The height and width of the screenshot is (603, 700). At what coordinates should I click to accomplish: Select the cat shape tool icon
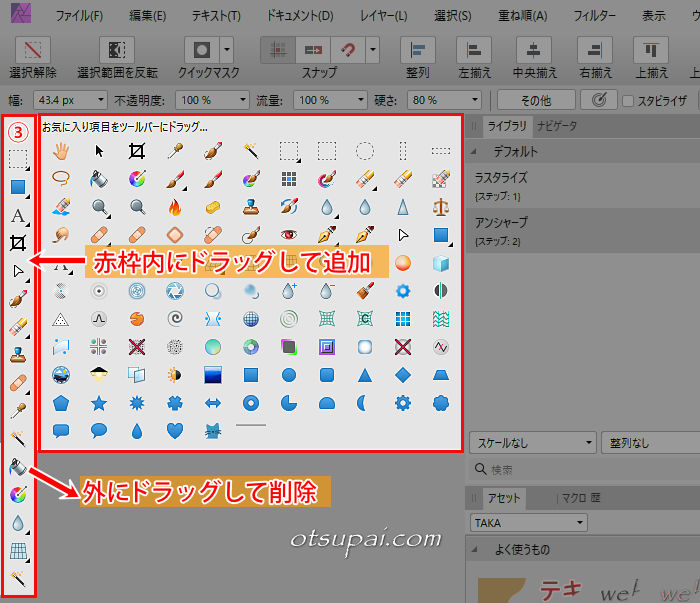(x=212, y=431)
